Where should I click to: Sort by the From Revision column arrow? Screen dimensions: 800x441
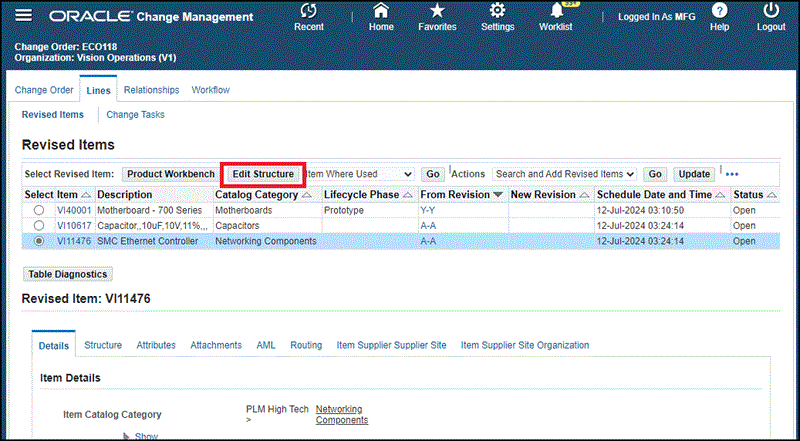click(498, 195)
